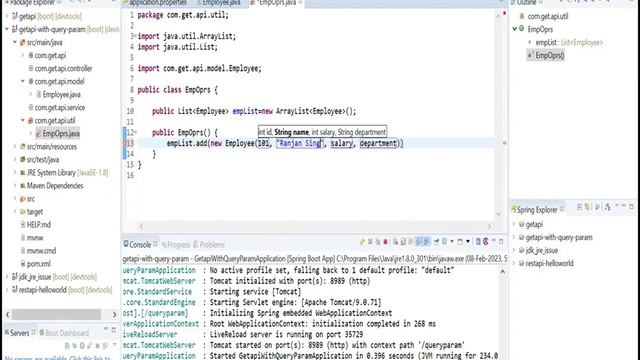Image resolution: width=640 pixels, height=360 pixels.
Task: Minimize the Console view
Action: tap(493, 241)
